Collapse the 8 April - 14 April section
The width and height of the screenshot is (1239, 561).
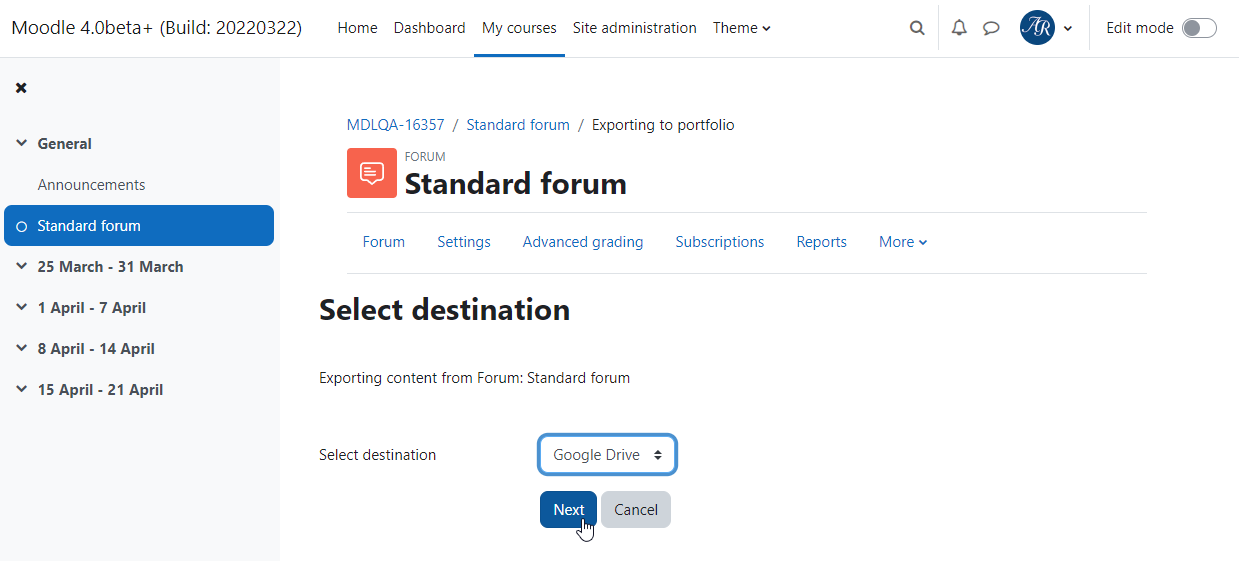click(x=22, y=349)
